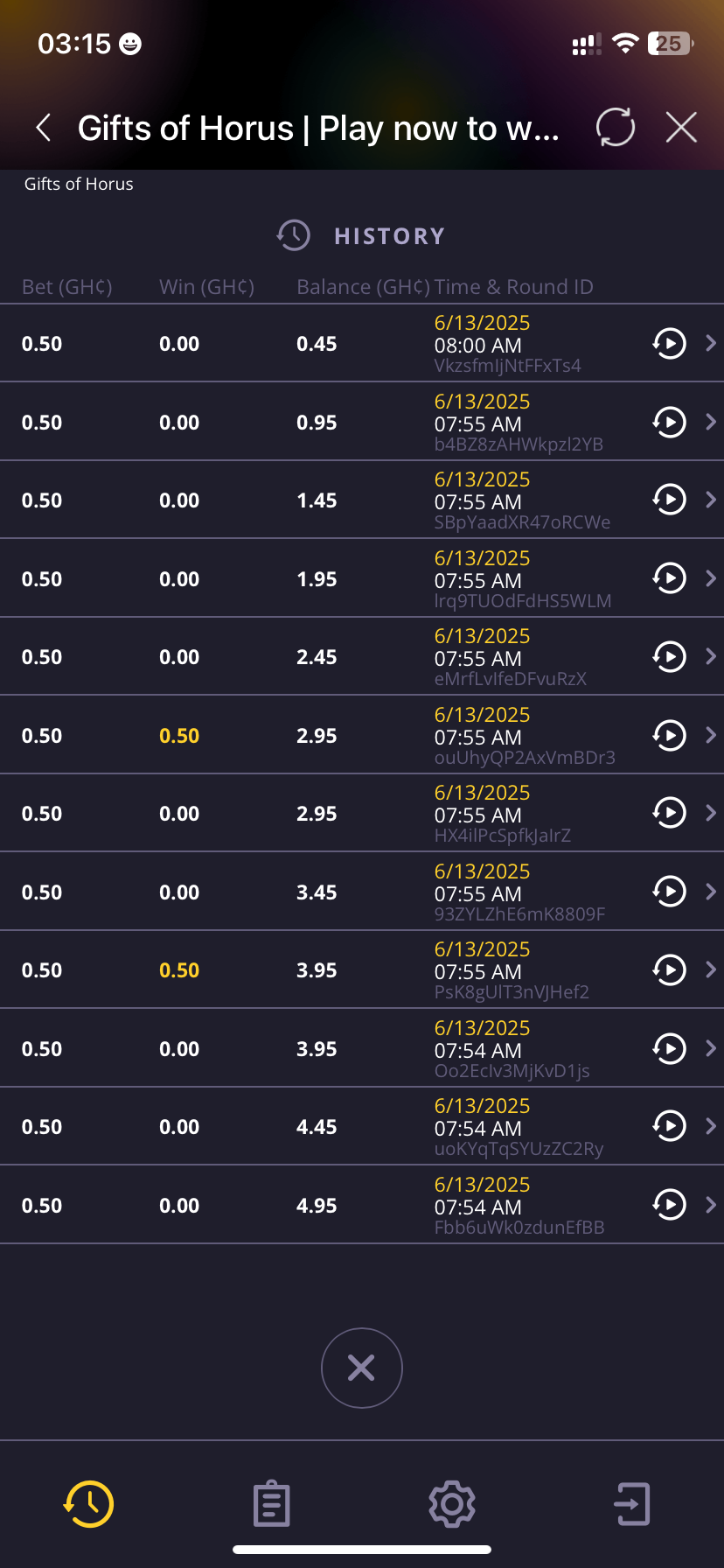Expand details for round uoKYqTqSYUzZC2Ry
724x1568 pixels.
click(711, 1126)
